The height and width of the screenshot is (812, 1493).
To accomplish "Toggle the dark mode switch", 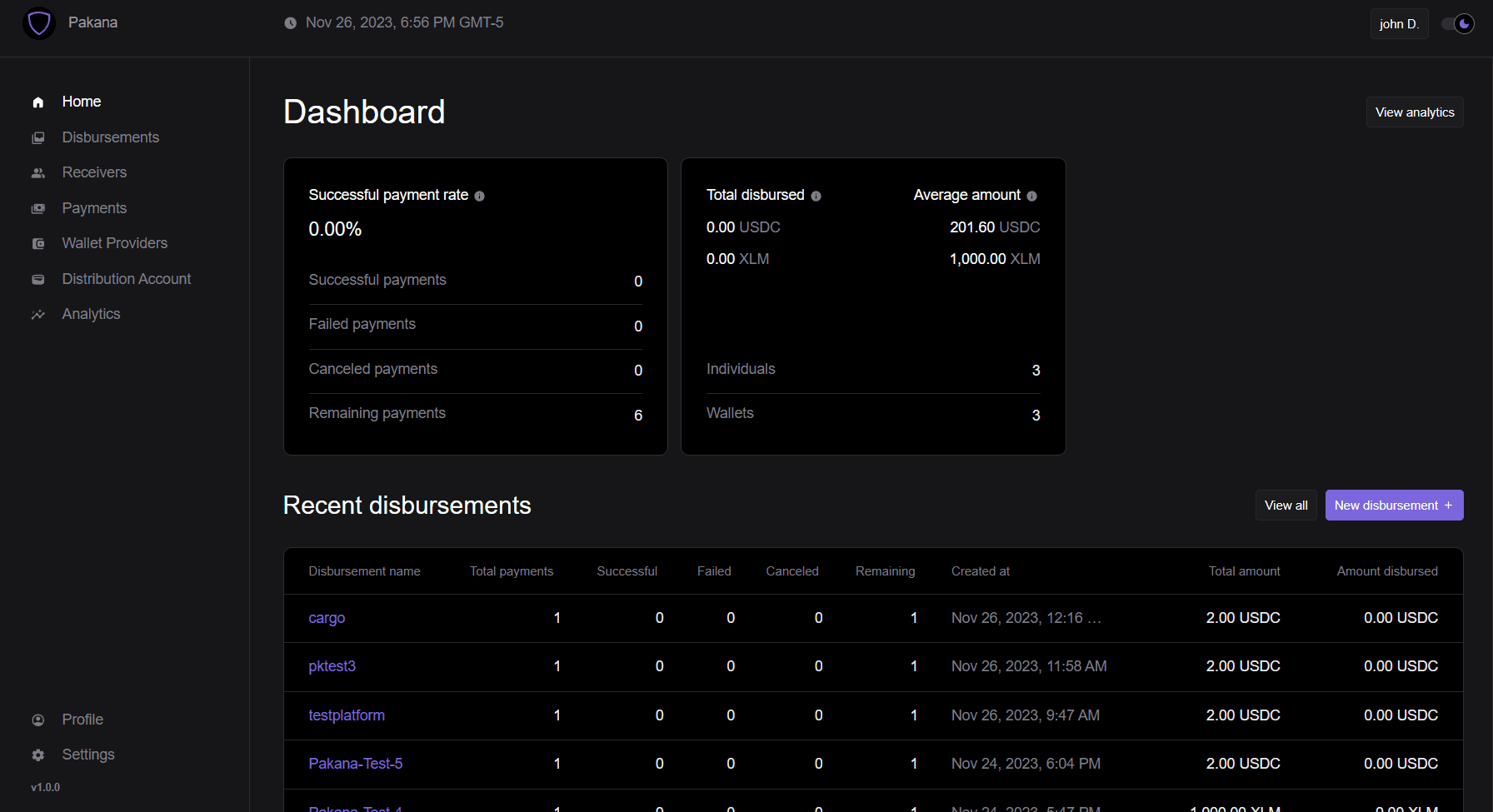I will (x=1458, y=24).
